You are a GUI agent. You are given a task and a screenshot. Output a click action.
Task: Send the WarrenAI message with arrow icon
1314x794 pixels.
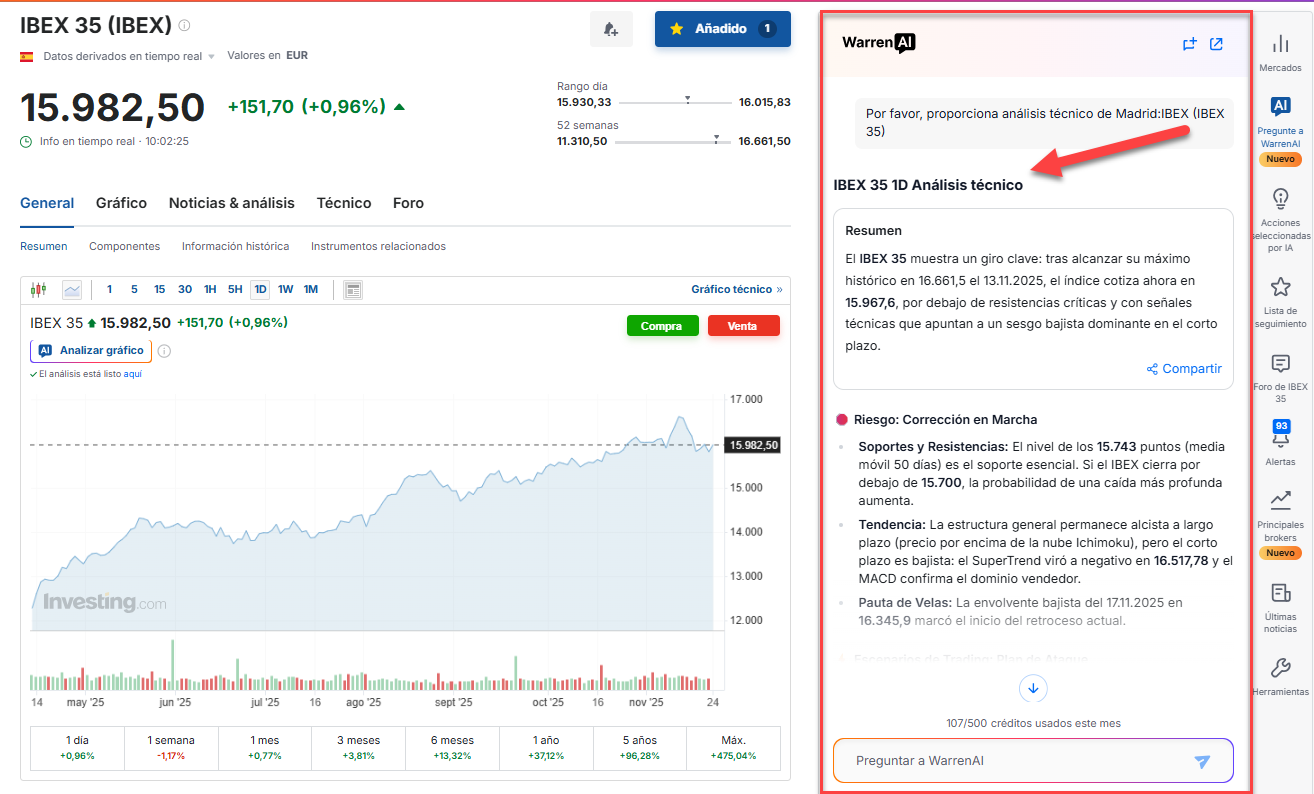[x=1203, y=762]
